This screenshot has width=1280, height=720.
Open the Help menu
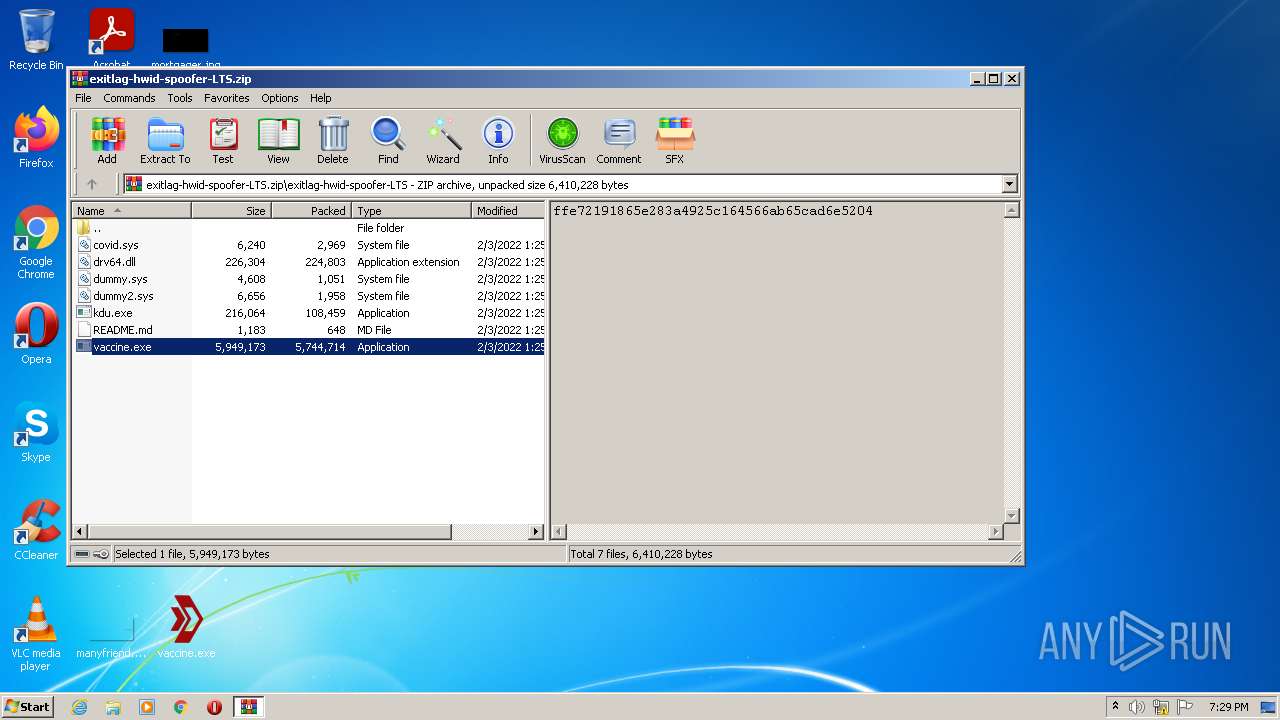point(320,98)
